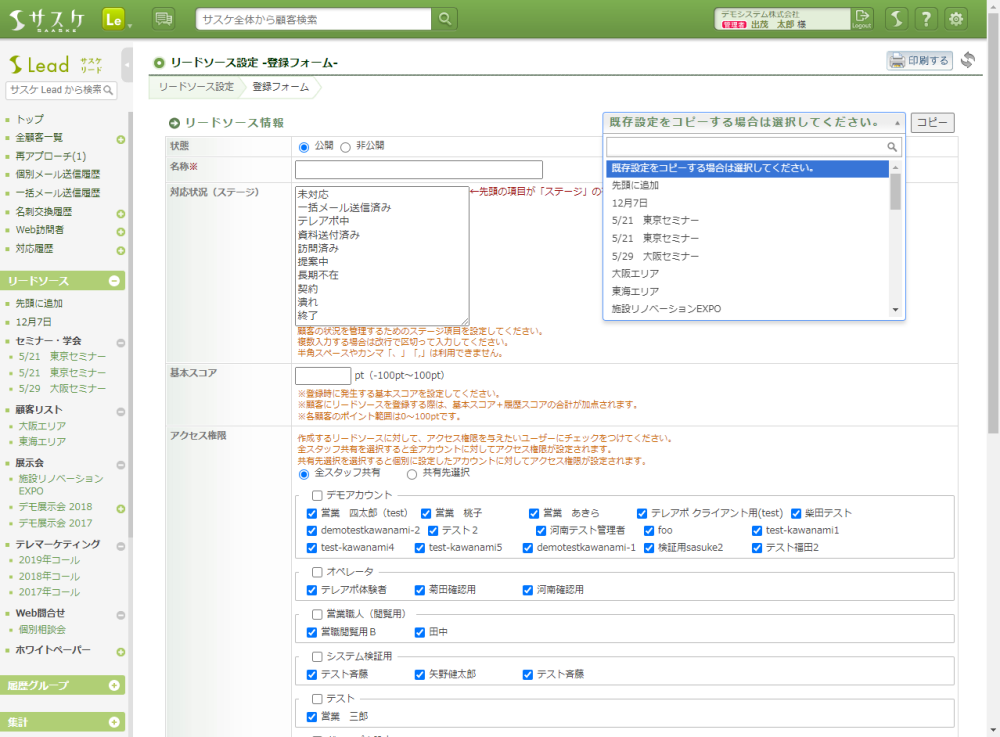Image resolution: width=1000 pixels, height=737 pixels.
Task: Click plus icon next to 全顧客一覧
Action: pos(120,139)
